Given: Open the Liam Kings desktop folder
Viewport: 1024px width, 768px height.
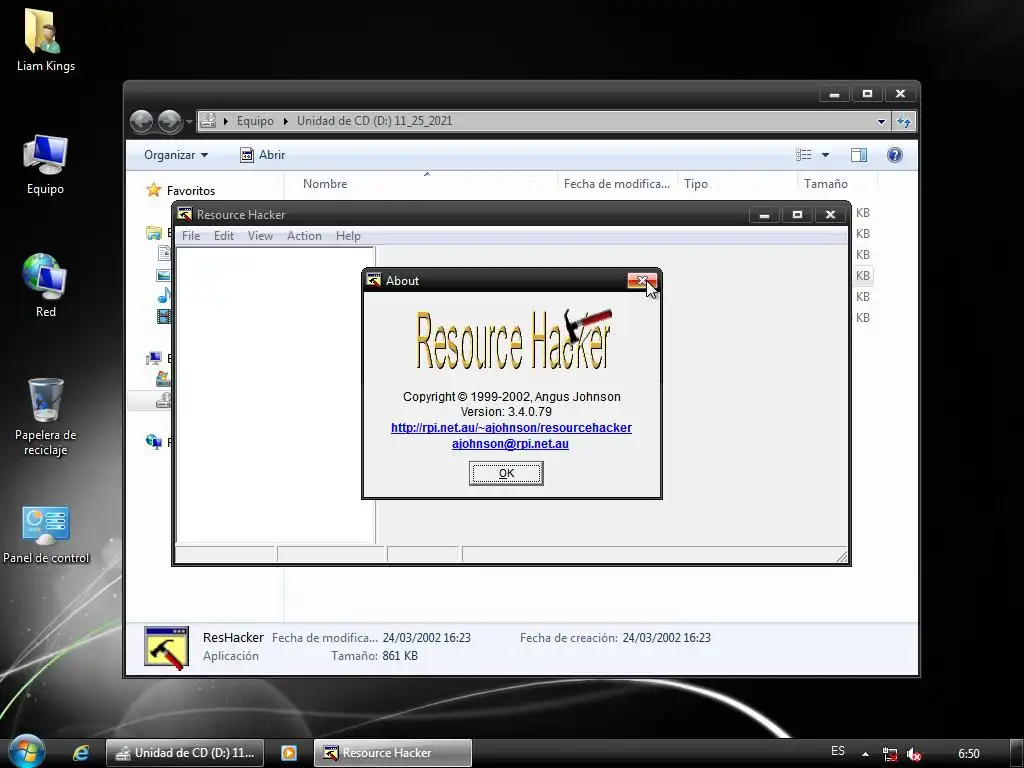Looking at the screenshot, I should tap(45, 39).
